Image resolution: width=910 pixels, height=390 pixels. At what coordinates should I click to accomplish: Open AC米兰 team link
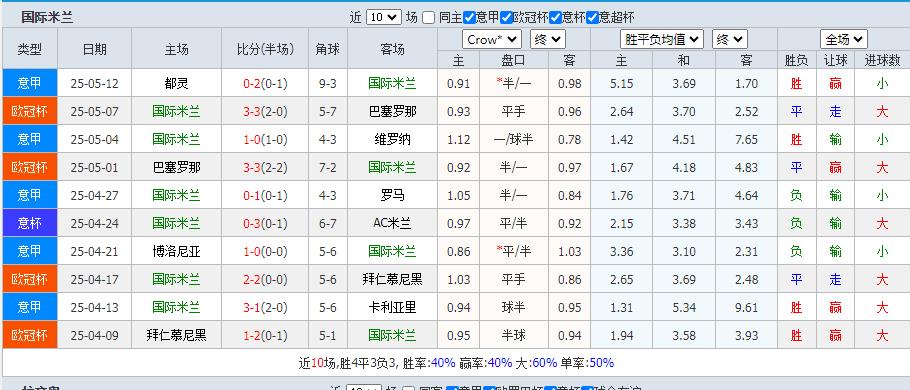[x=392, y=223]
